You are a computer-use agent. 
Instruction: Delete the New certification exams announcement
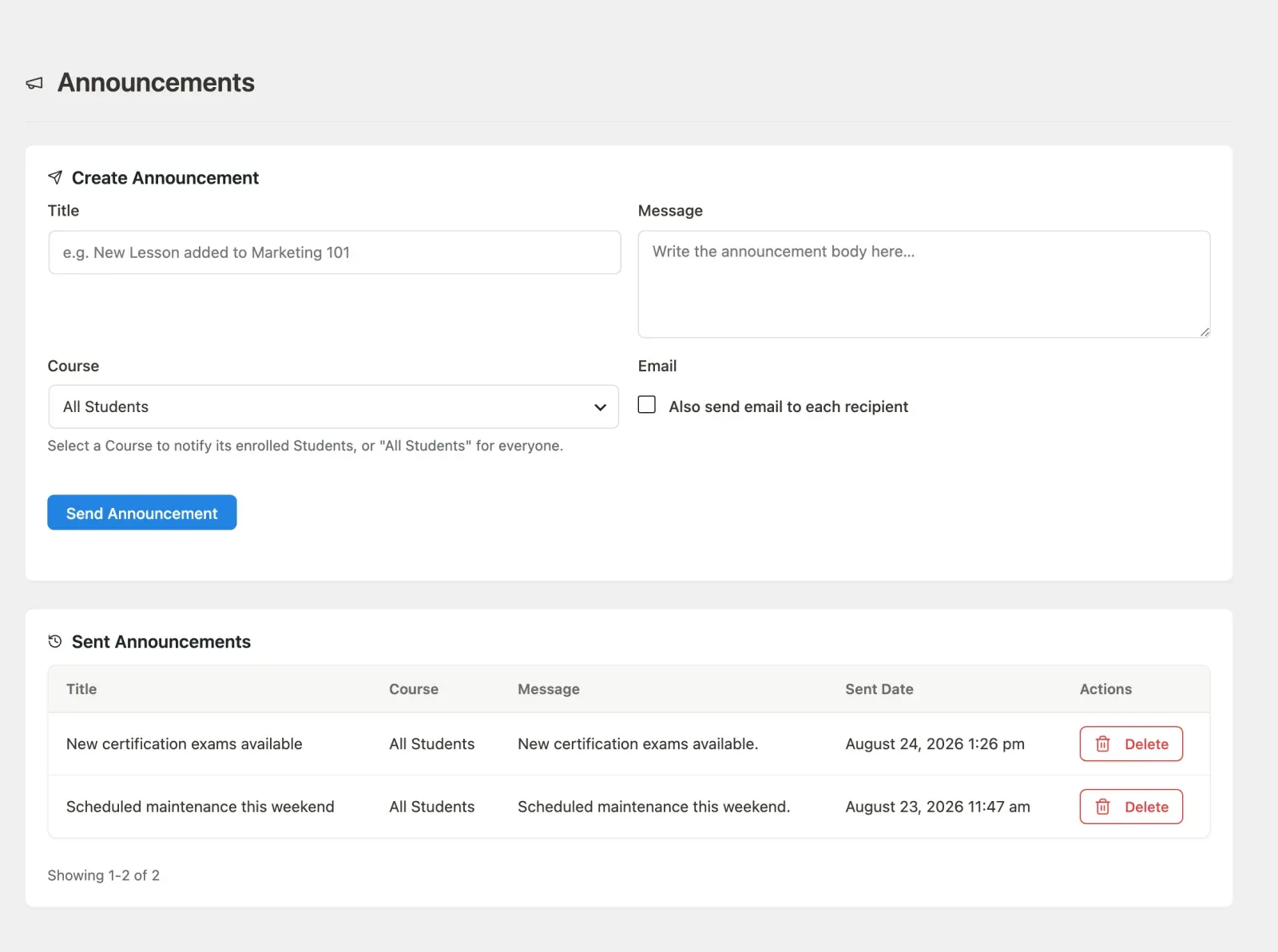[1131, 744]
